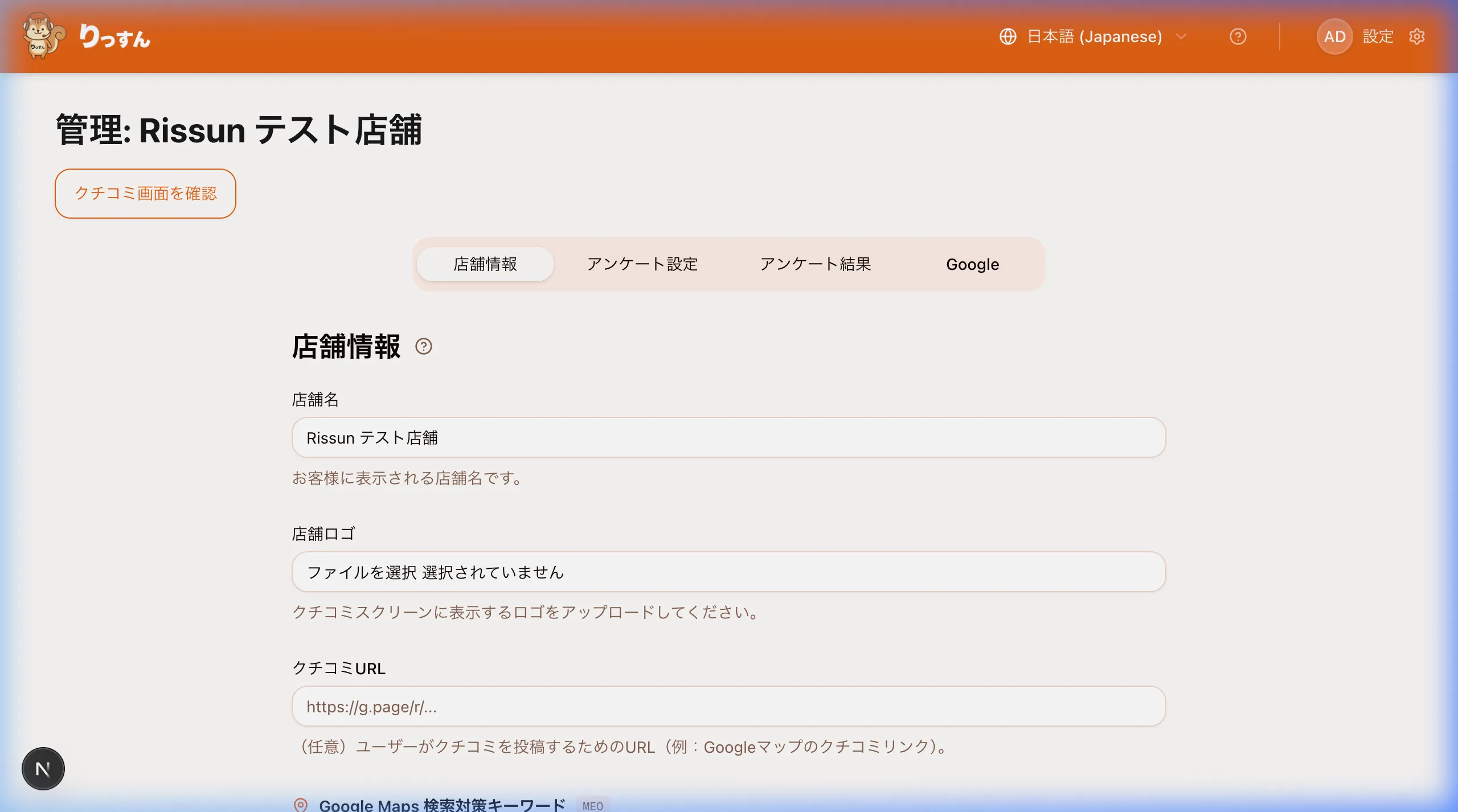Expand the language selector chevron
The image size is (1458, 812).
[1181, 36]
